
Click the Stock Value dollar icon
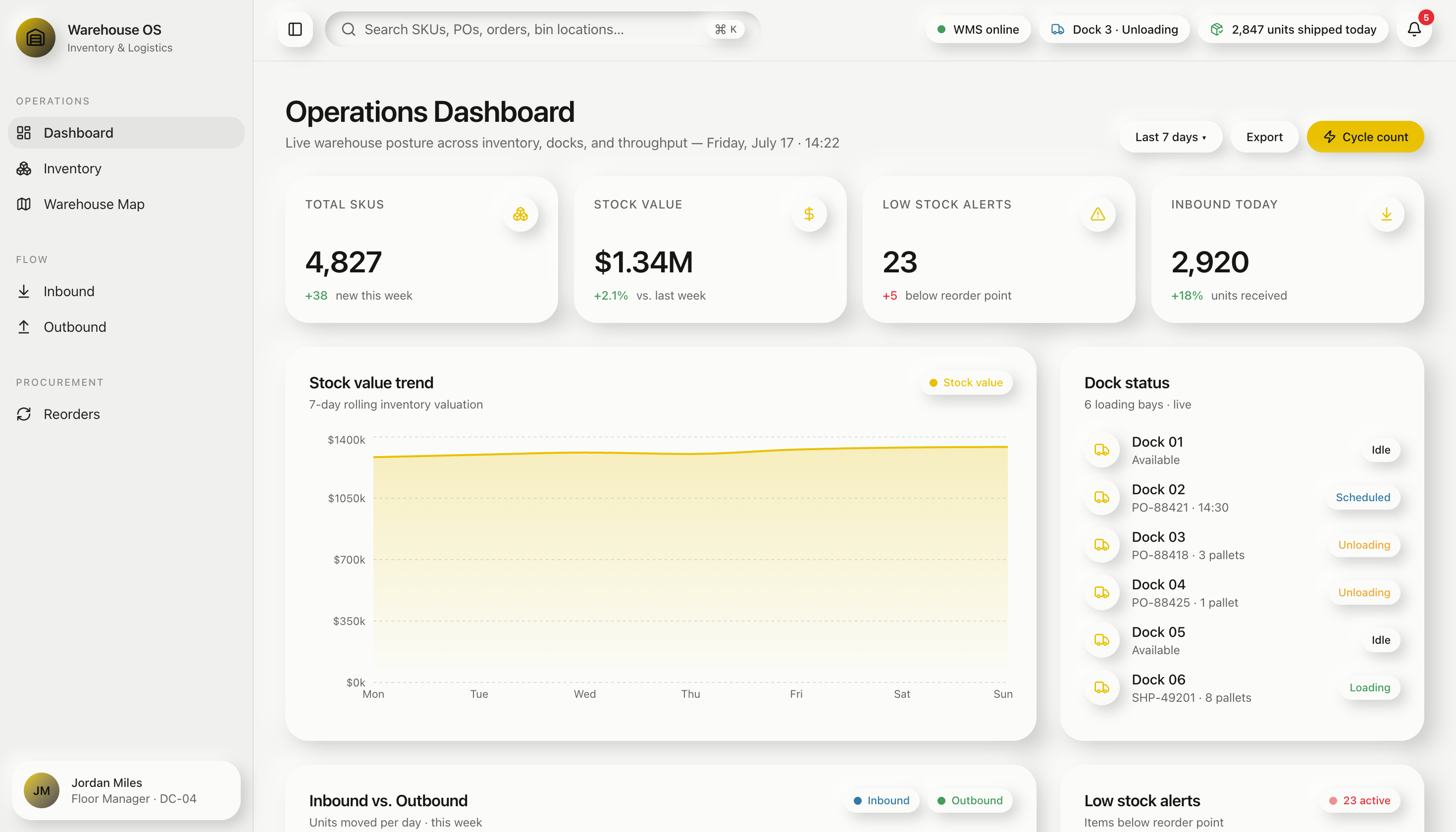click(x=809, y=214)
